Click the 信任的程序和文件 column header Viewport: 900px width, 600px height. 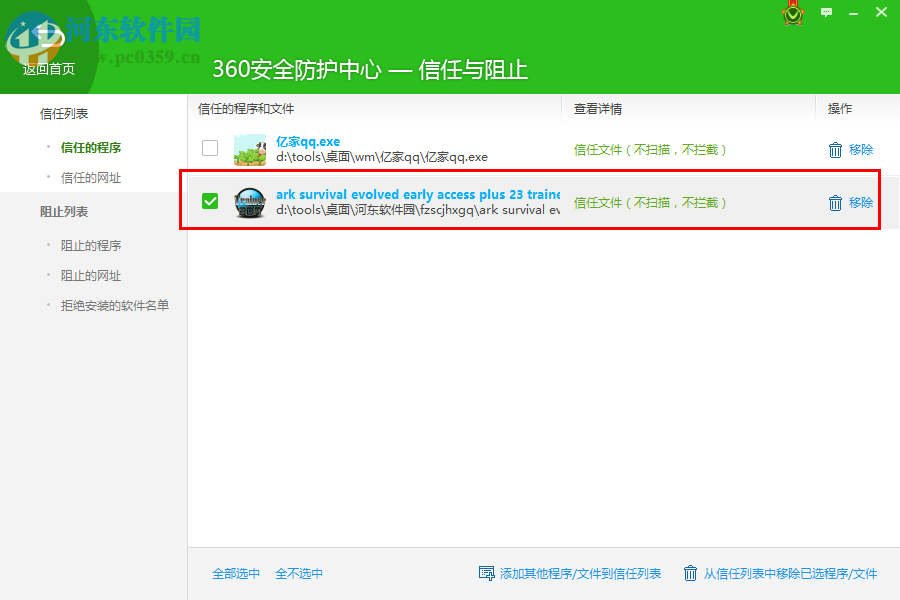point(246,109)
